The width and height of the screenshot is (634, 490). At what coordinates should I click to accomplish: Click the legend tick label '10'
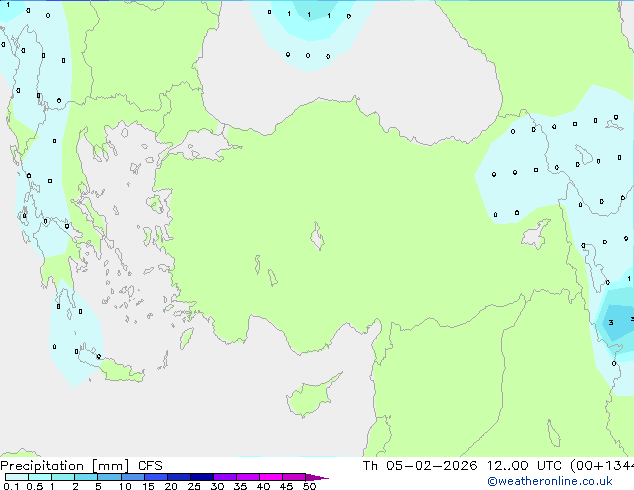pyautogui.click(x=125, y=486)
